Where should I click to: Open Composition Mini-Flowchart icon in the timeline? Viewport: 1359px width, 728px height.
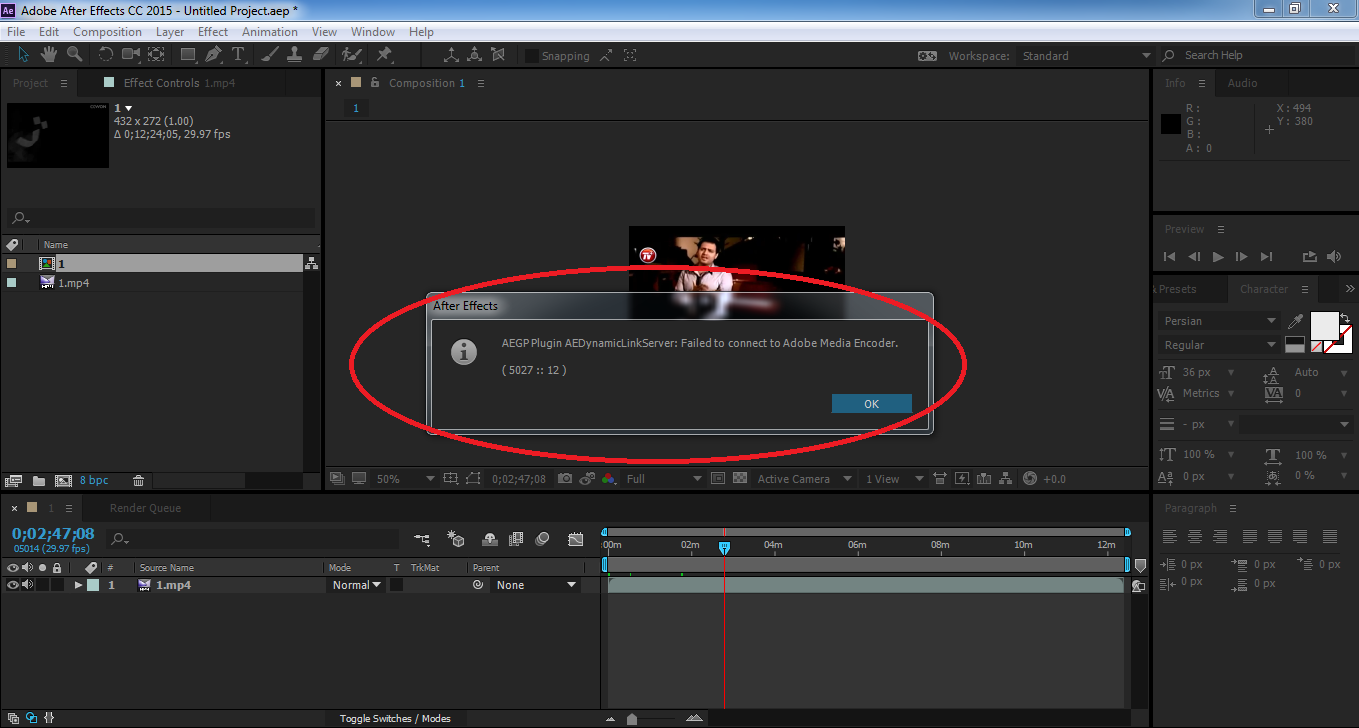tap(423, 539)
